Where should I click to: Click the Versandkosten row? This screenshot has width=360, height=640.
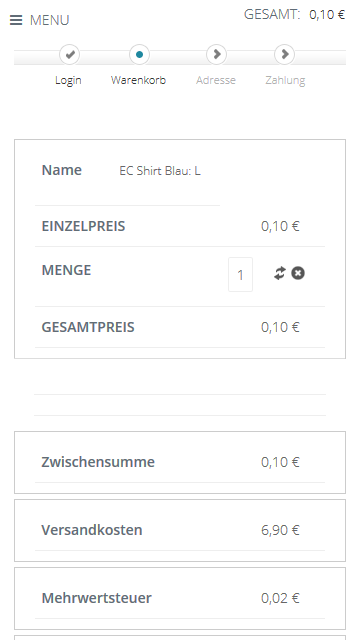tap(180, 530)
